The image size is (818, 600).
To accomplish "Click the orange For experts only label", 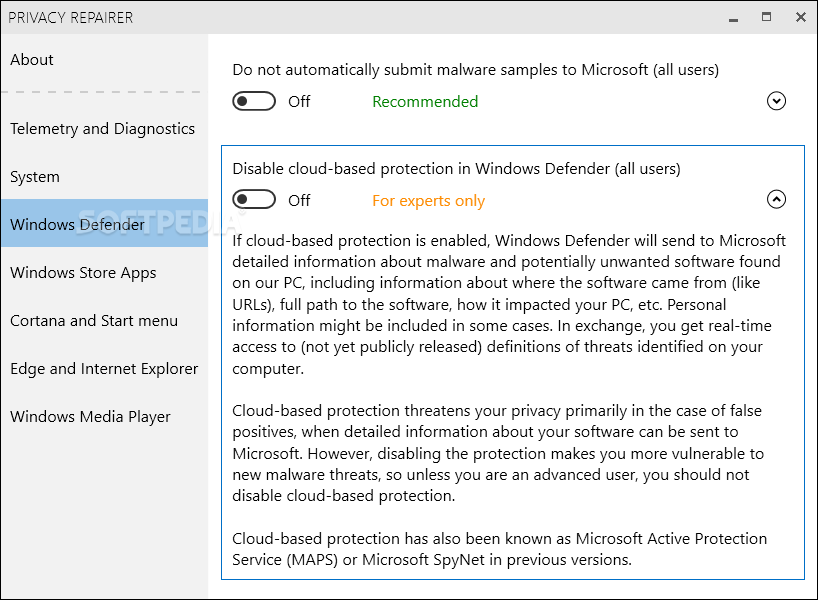I will pyautogui.click(x=428, y=201).
